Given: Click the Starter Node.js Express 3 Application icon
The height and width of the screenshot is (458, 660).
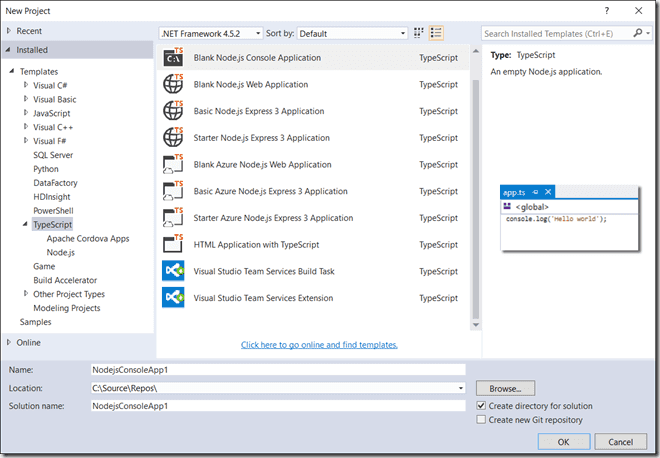Looking at the screenshot, I should [x=173, y=137].
